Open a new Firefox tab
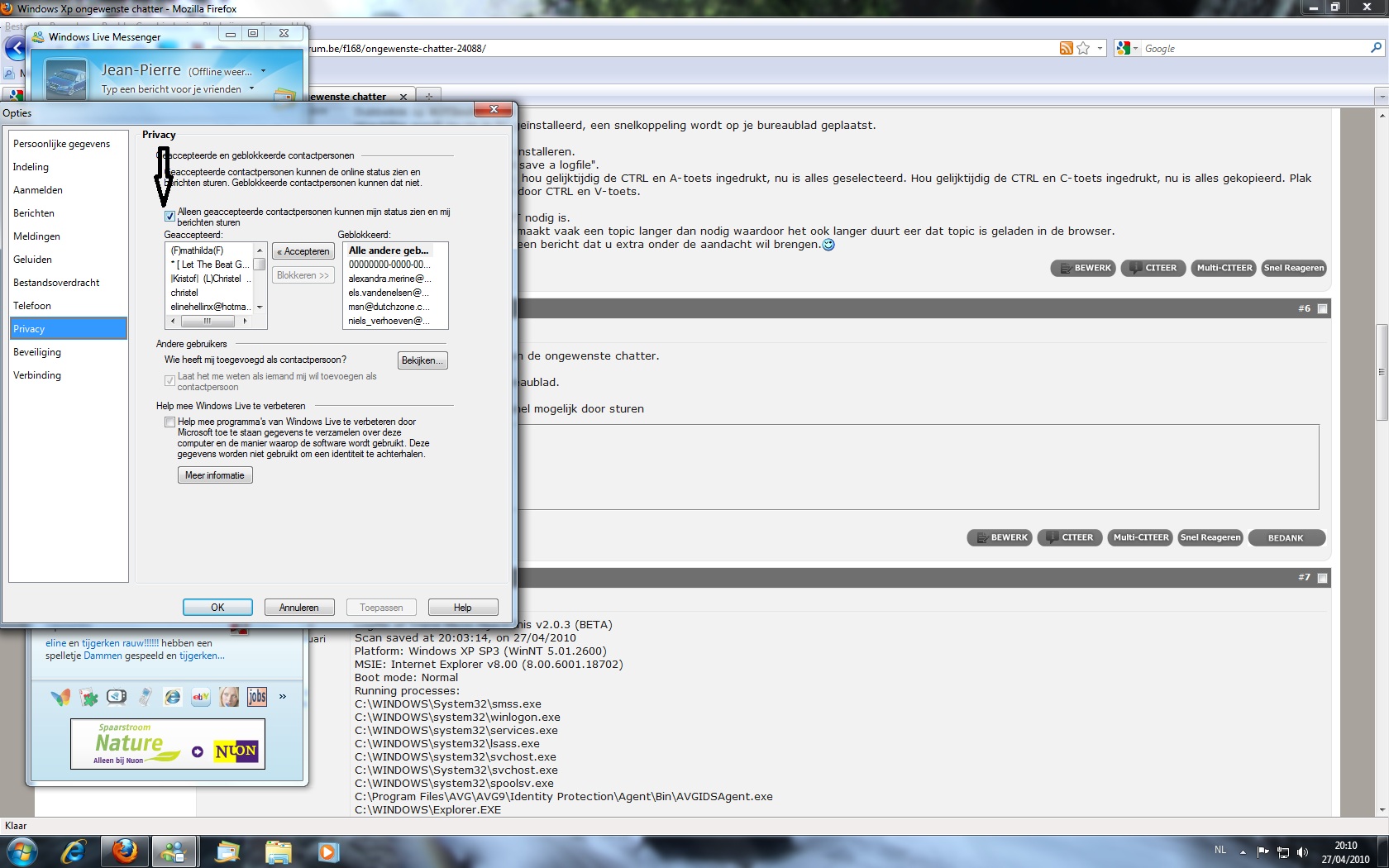This screenshot has width=1389, height=868. pyautogui.click(x=428, y=96)
